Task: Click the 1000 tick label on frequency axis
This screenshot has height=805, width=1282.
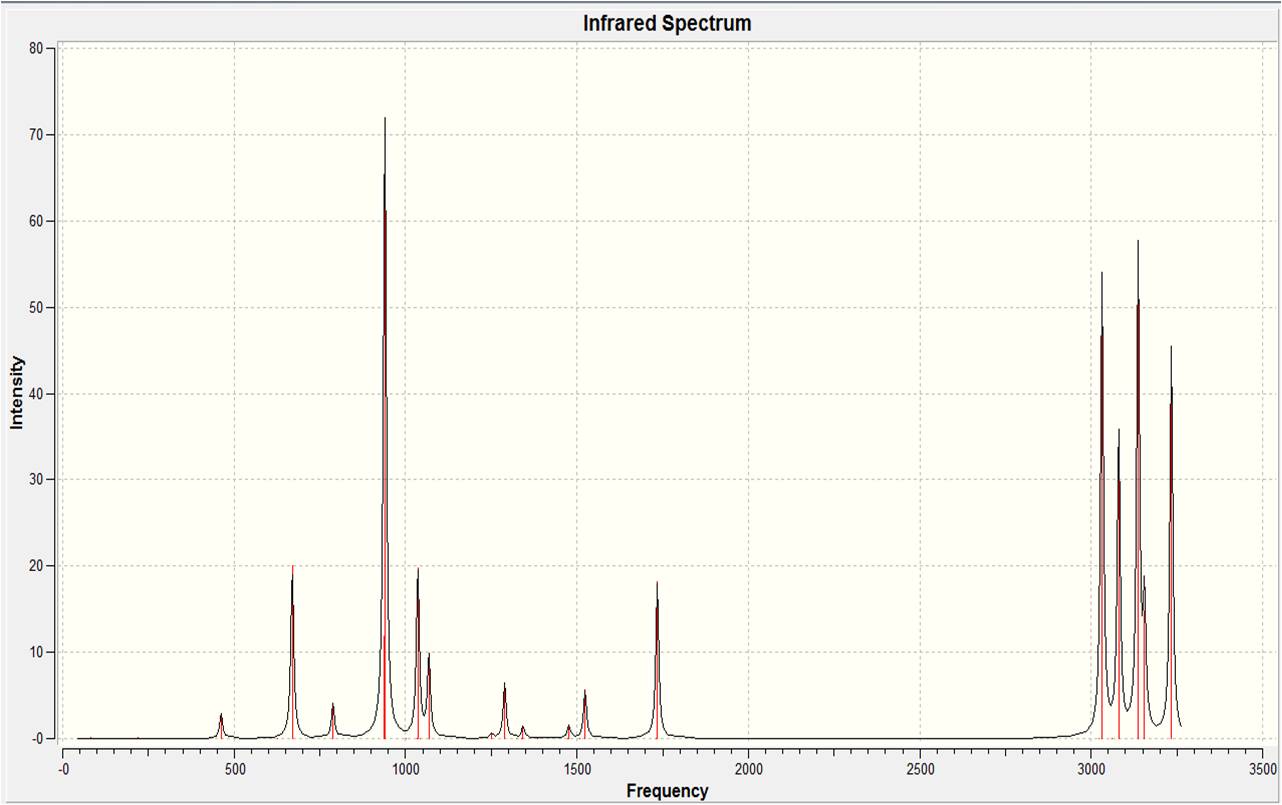Action: pyautogui.click(x=405, y=768)
